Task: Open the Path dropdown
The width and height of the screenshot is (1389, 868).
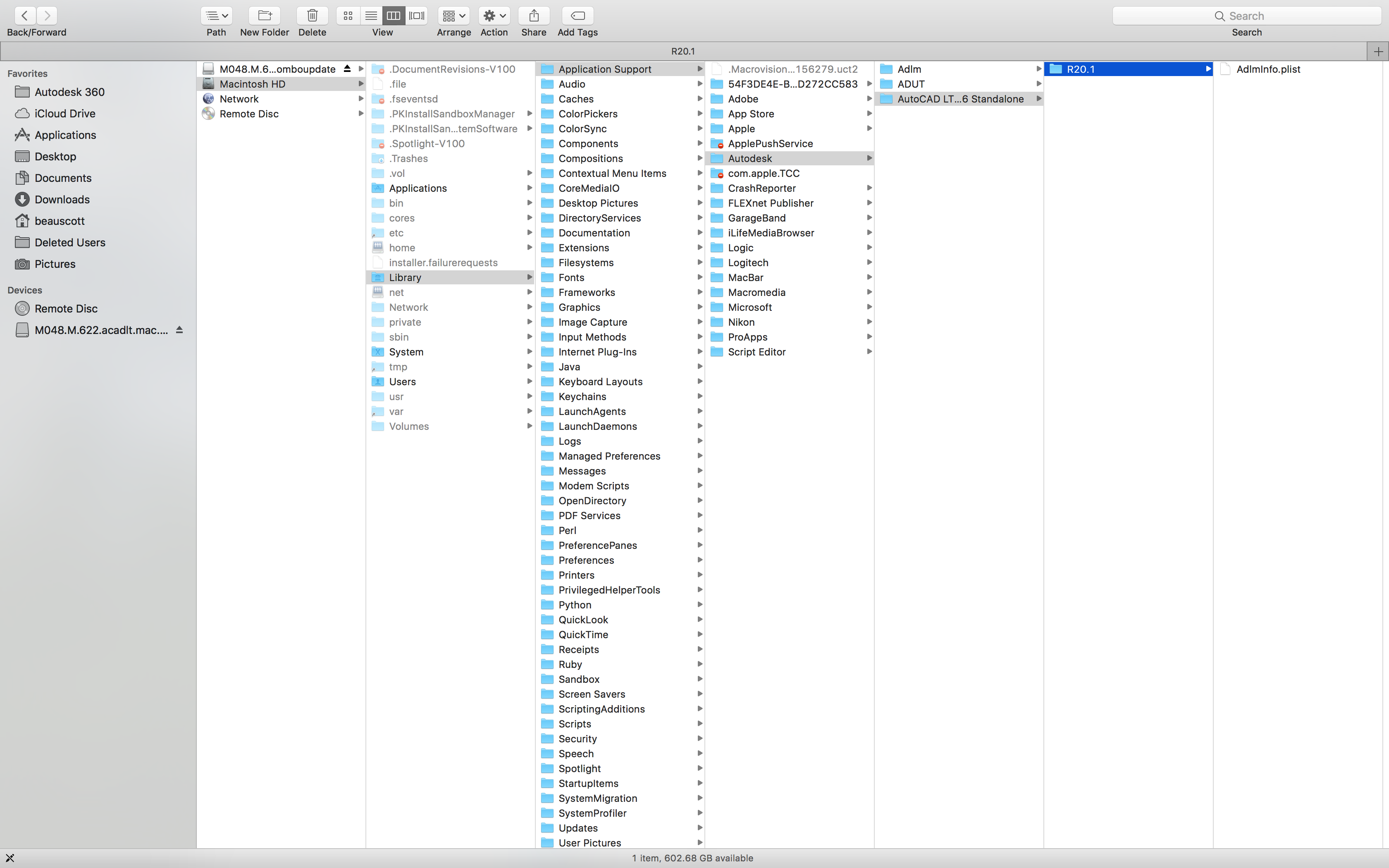Action: 216,16
